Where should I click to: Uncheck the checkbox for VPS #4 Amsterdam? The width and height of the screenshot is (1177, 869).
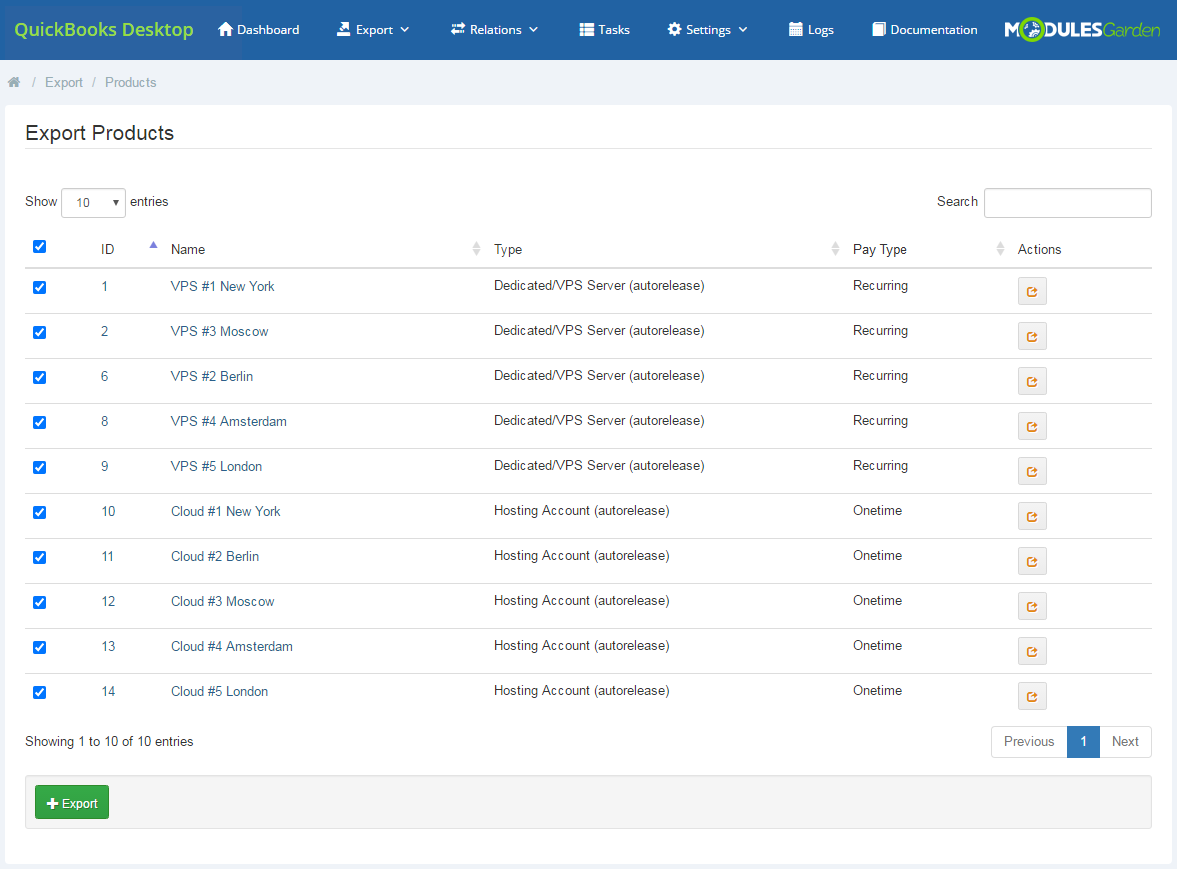(x=39, y=422)
